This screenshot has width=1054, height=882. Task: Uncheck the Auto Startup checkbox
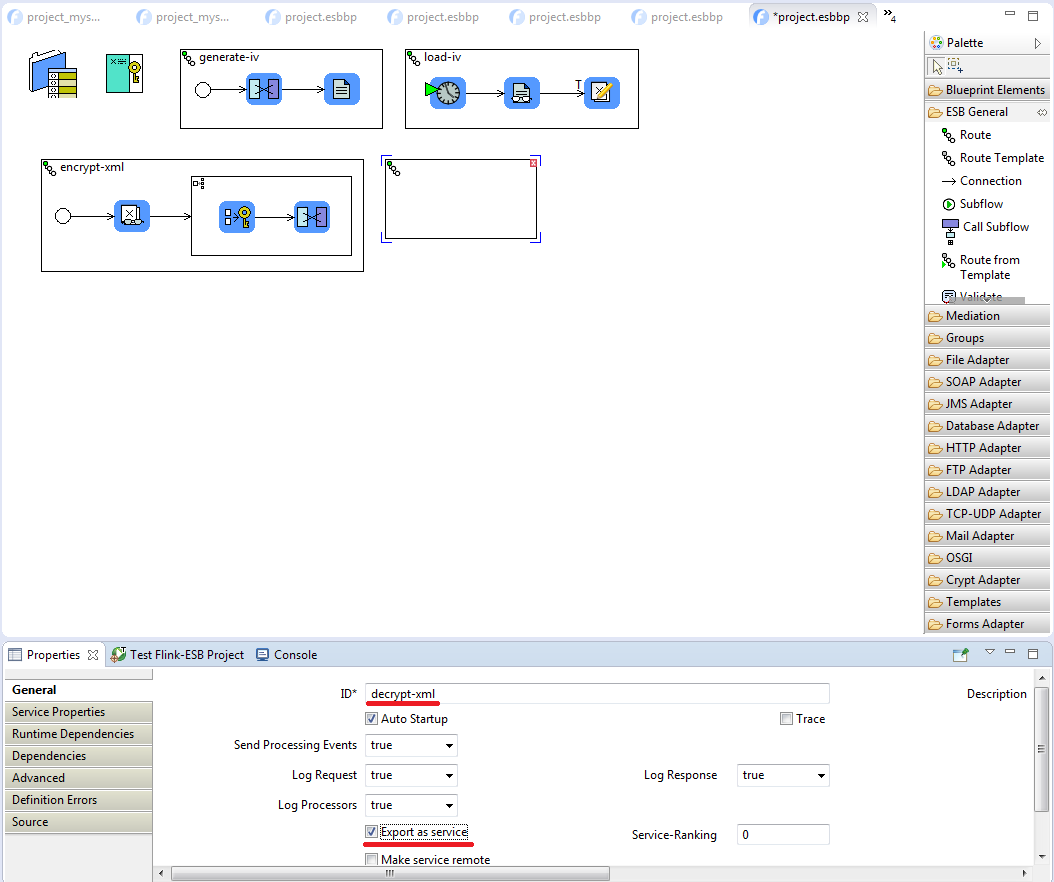point(372,719)
